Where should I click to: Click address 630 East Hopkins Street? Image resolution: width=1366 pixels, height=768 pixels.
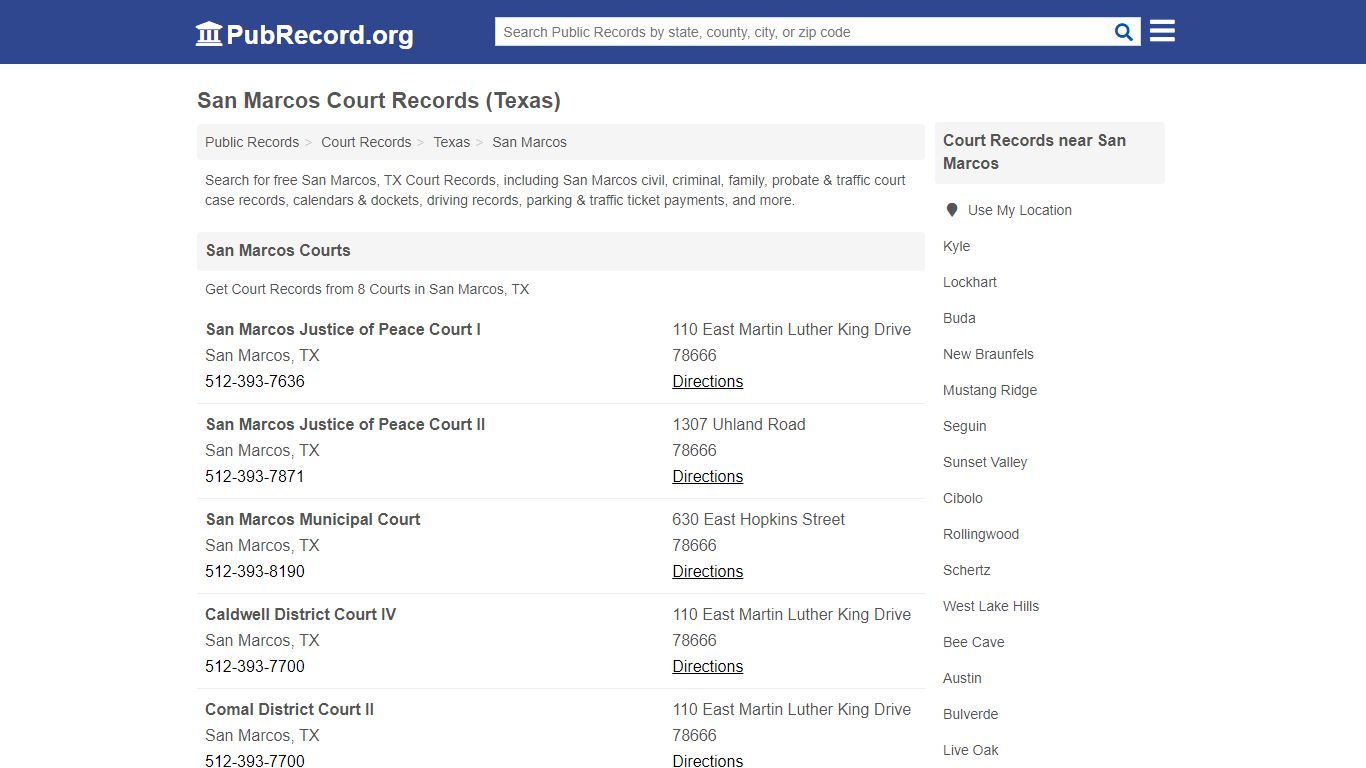coord(758,519)
